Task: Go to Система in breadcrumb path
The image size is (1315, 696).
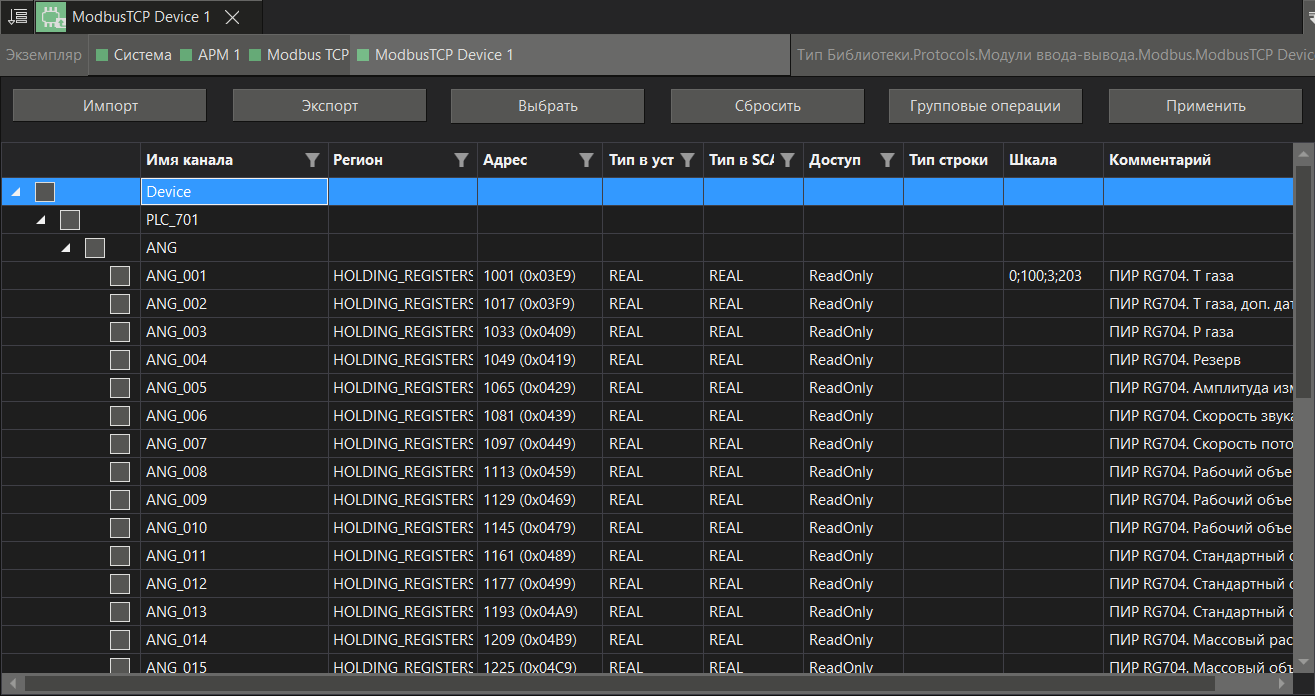Action: tap(142, 55)
